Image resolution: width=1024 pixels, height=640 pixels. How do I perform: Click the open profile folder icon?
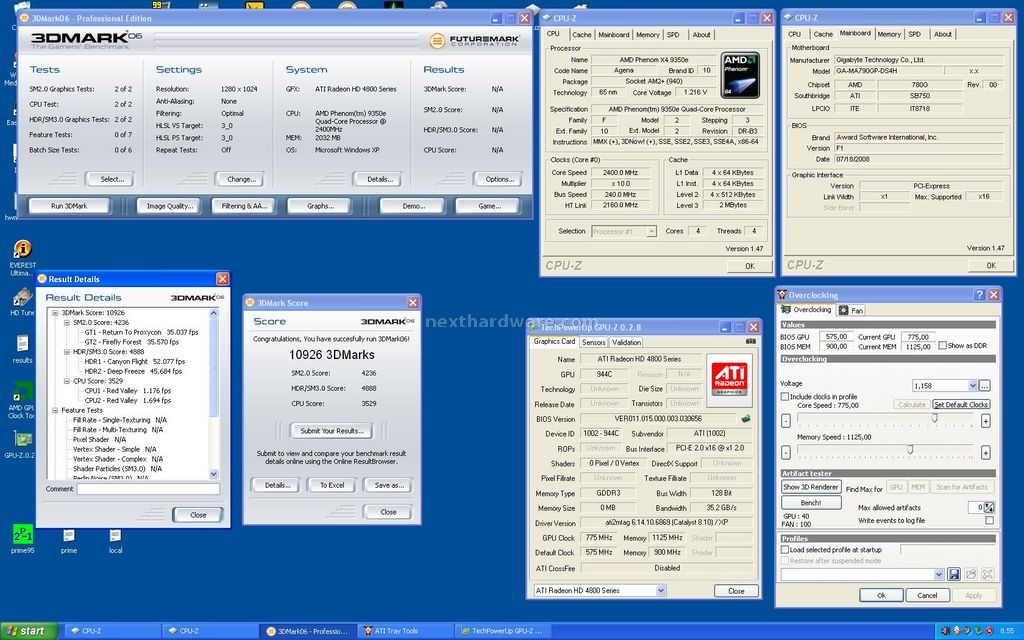click(971, 574)
